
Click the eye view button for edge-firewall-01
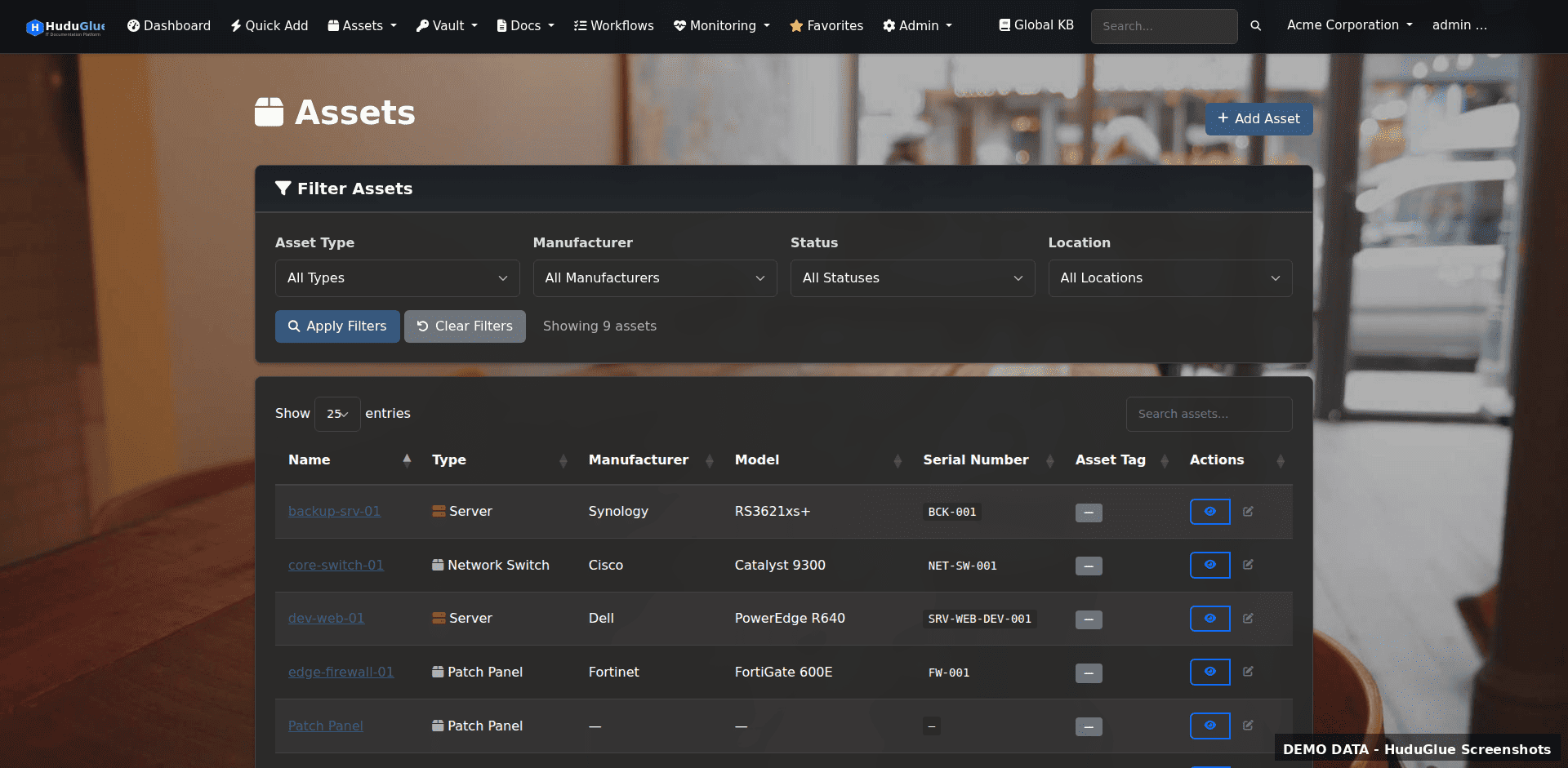1209,672
